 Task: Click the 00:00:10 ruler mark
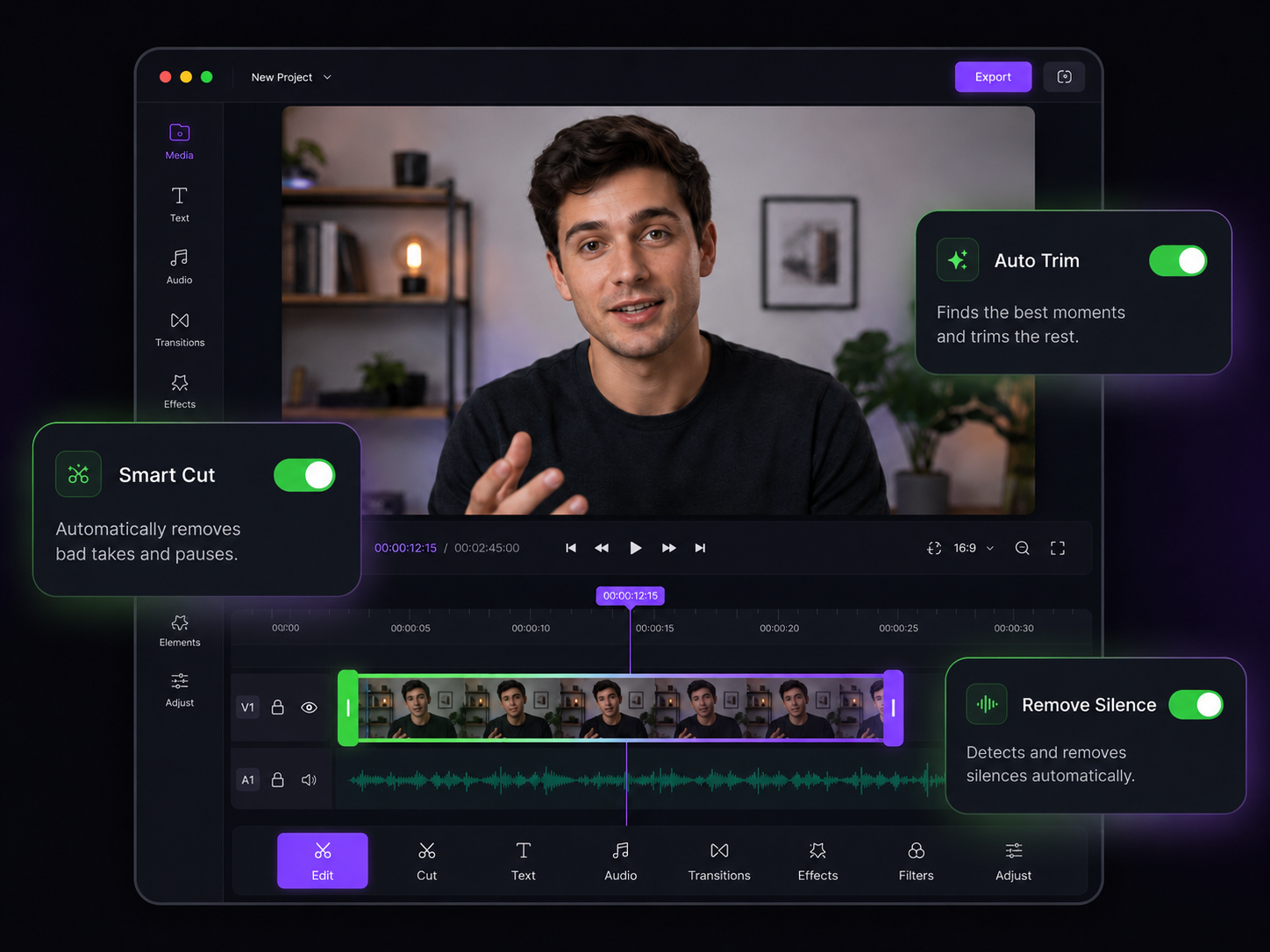(x=531, y=629)
